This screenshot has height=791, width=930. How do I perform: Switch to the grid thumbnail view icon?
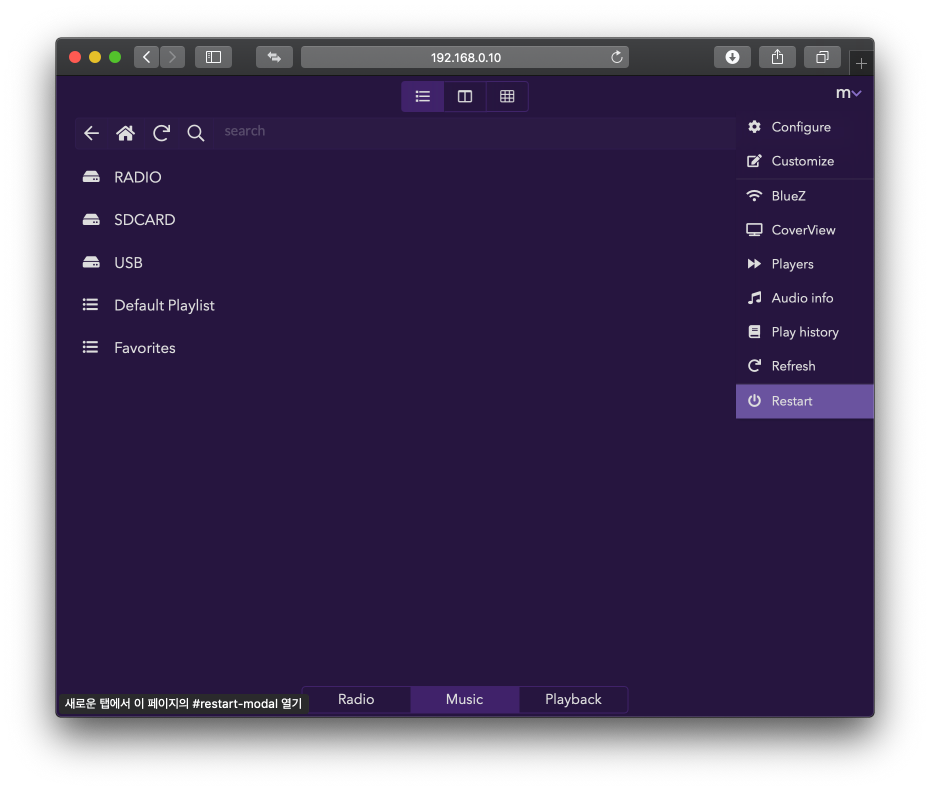[x=507, y=96]
